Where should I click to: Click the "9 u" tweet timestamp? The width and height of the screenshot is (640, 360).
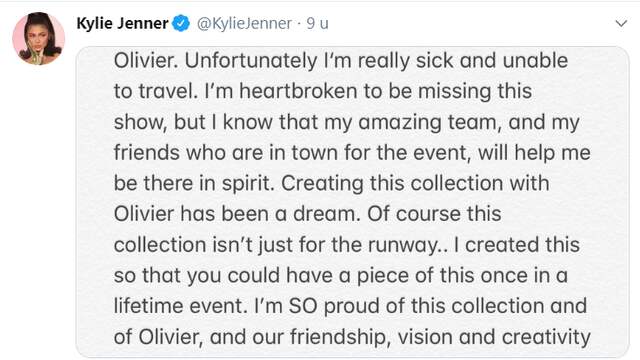(318, 23)
